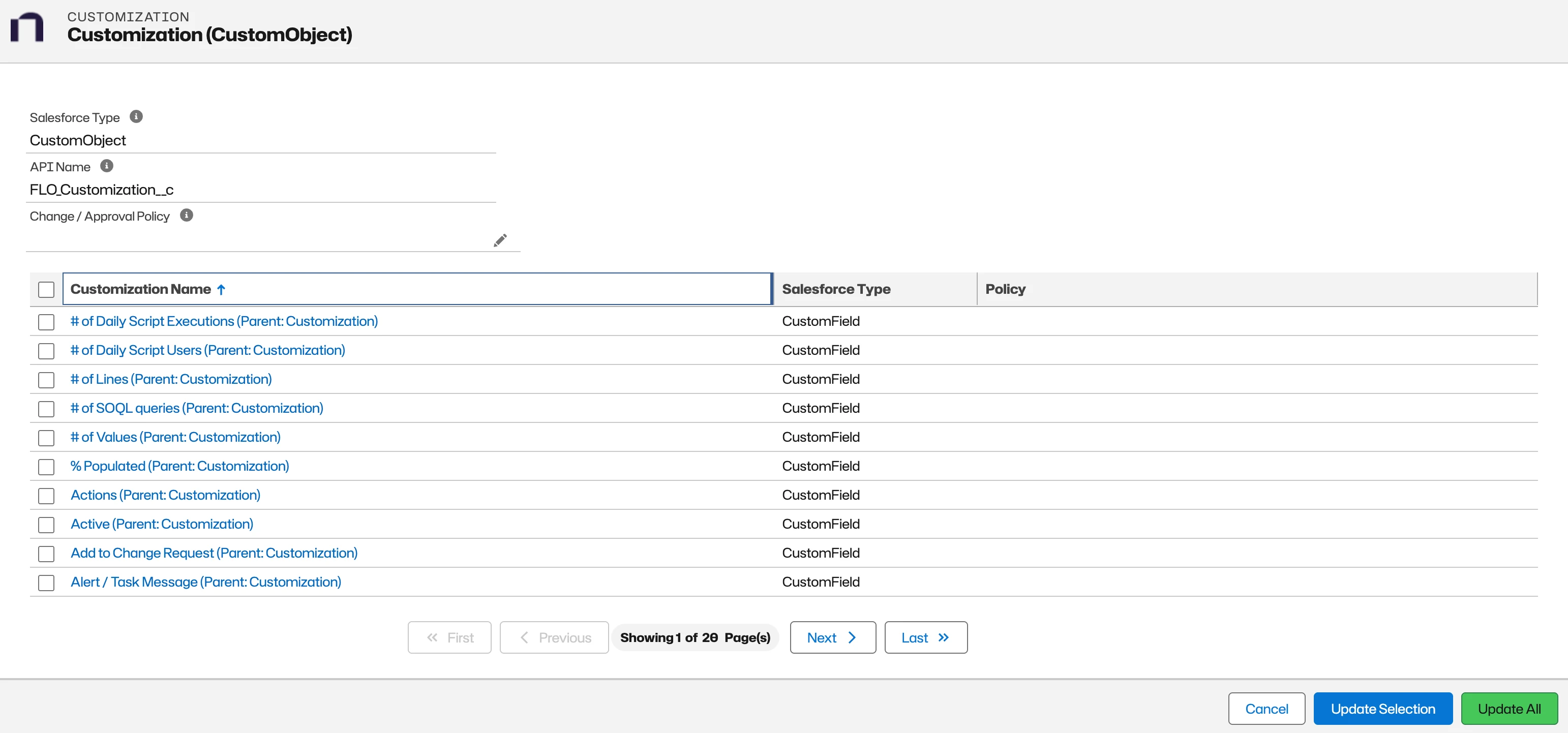Go to the First page
This screenshot has height=733, width=1568.
click(449, 637)
